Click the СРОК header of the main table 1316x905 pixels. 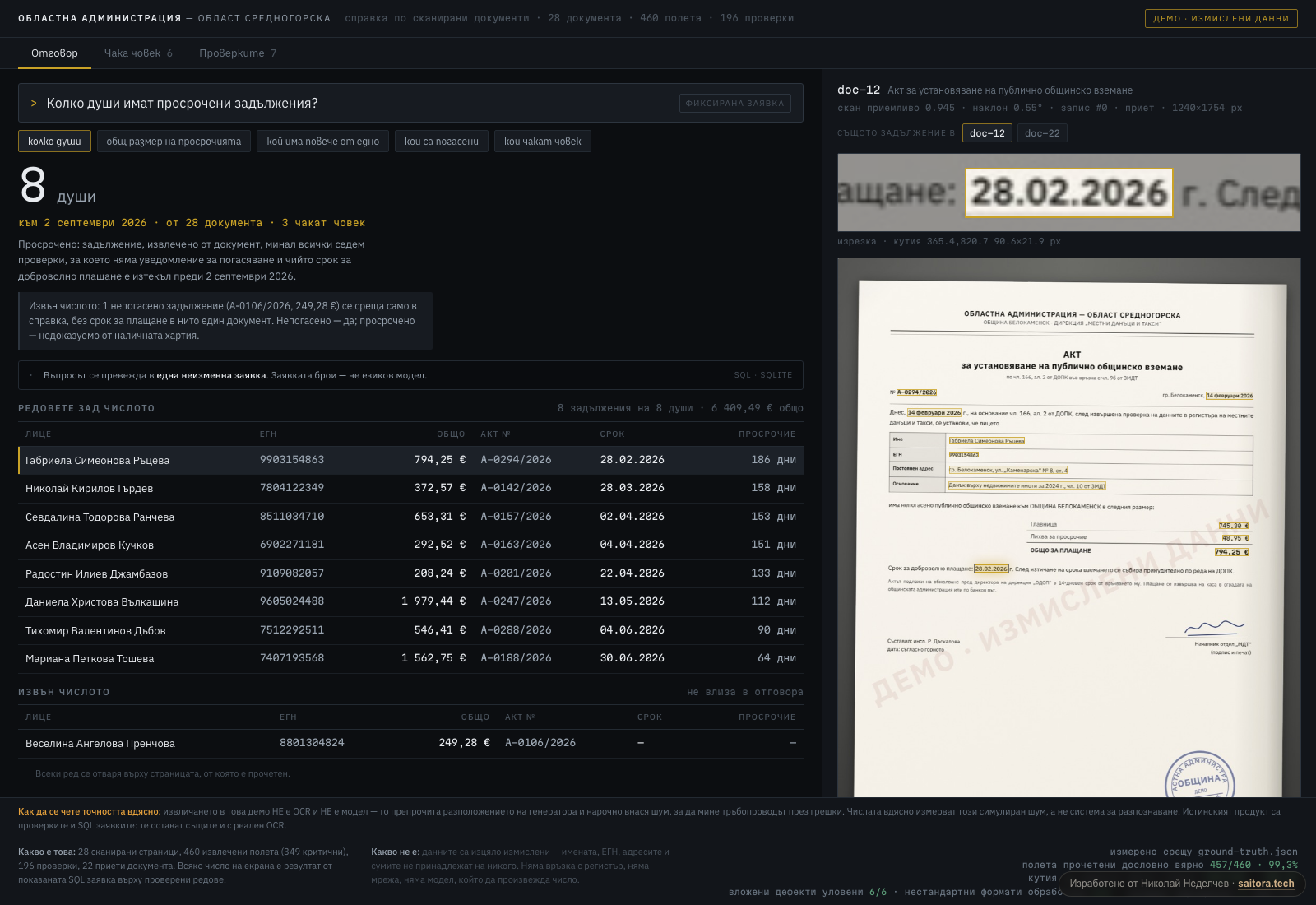point(613,434)
